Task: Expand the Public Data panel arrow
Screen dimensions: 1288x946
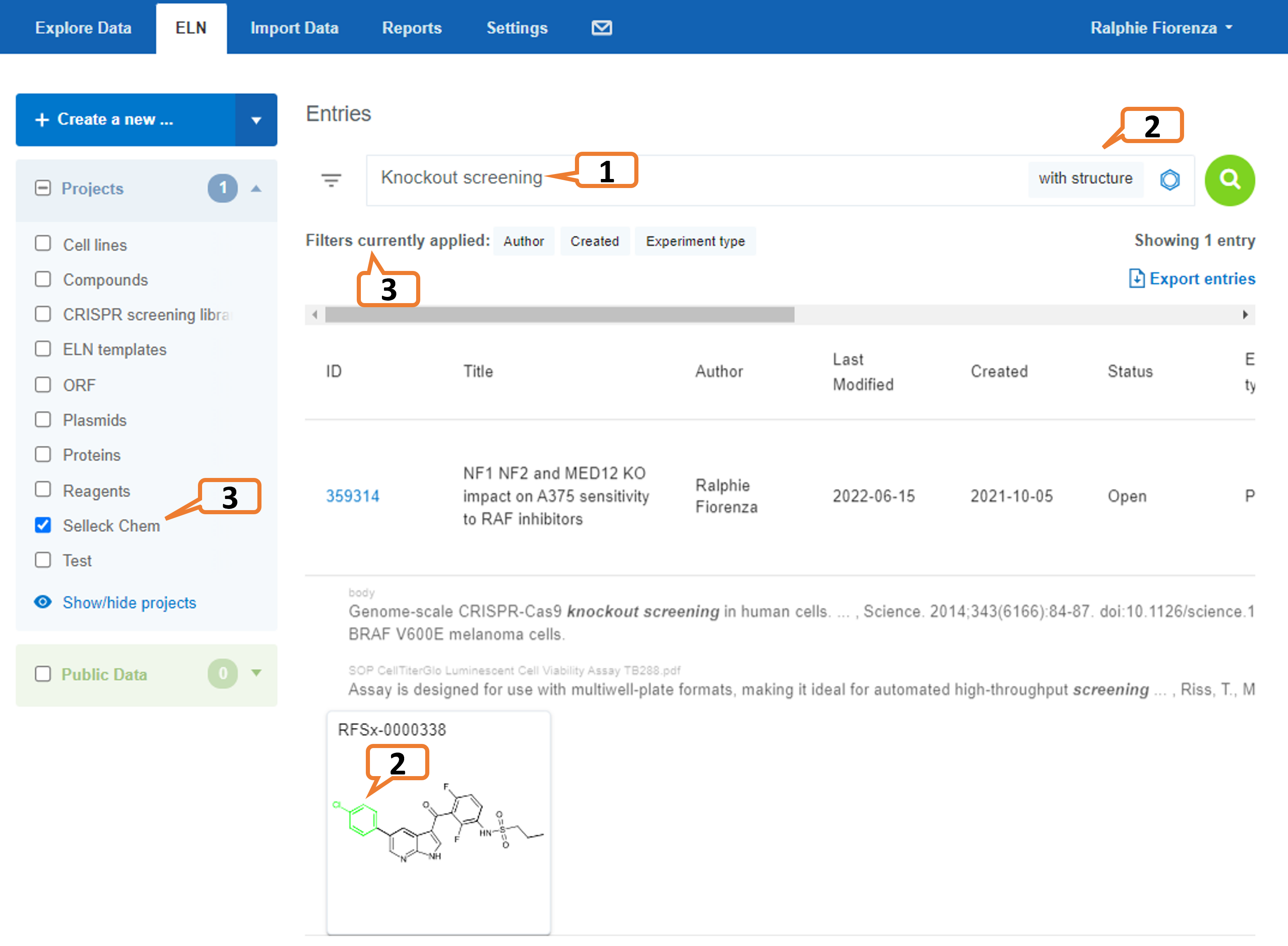Action: [x=256, y=673]
